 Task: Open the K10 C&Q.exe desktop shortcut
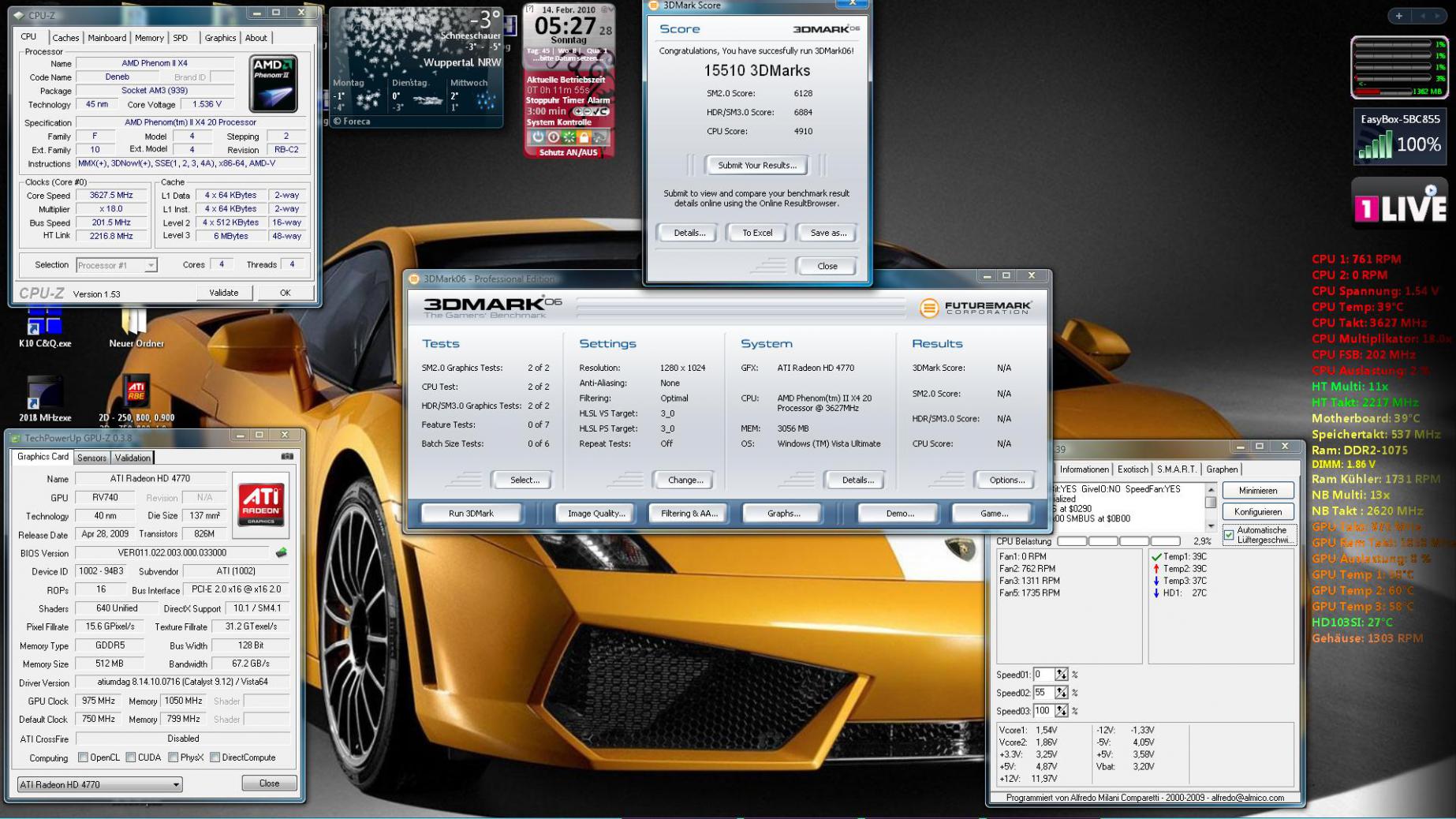click(x=44, y=327)
